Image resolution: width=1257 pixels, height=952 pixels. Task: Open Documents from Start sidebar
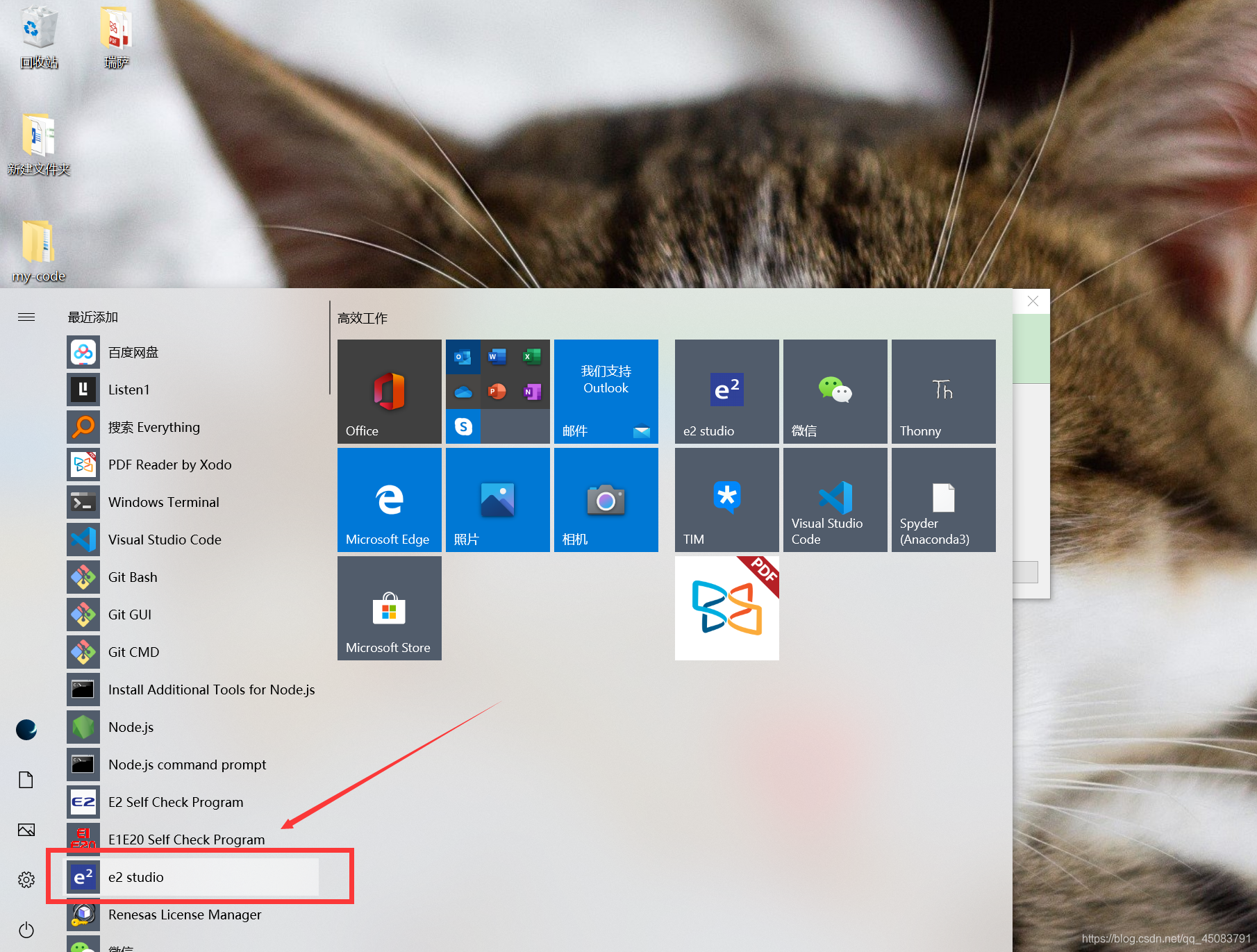[x=26, y=780]
